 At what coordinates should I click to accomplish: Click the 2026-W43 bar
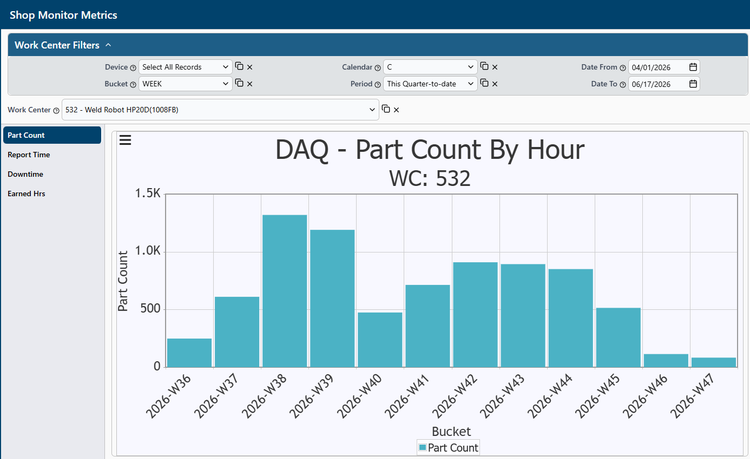pos(523,316)
